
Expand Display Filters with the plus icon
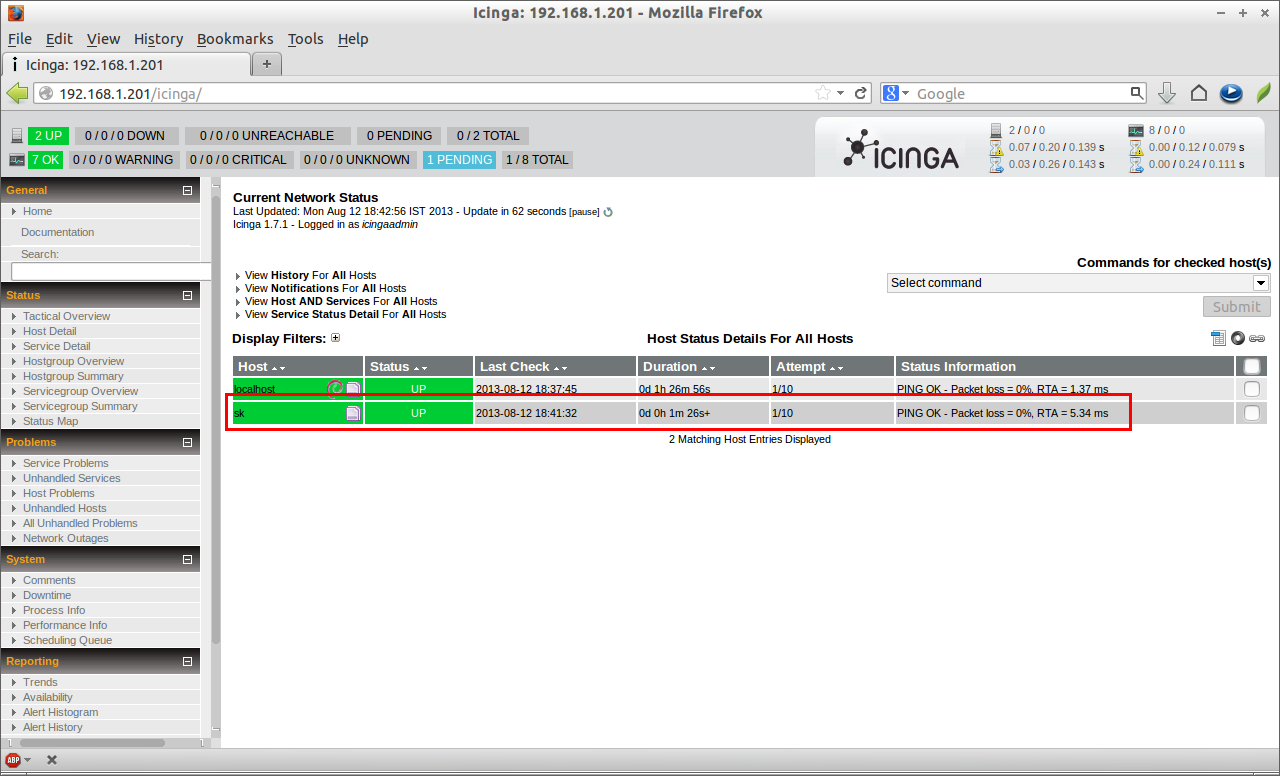point(335,338)
